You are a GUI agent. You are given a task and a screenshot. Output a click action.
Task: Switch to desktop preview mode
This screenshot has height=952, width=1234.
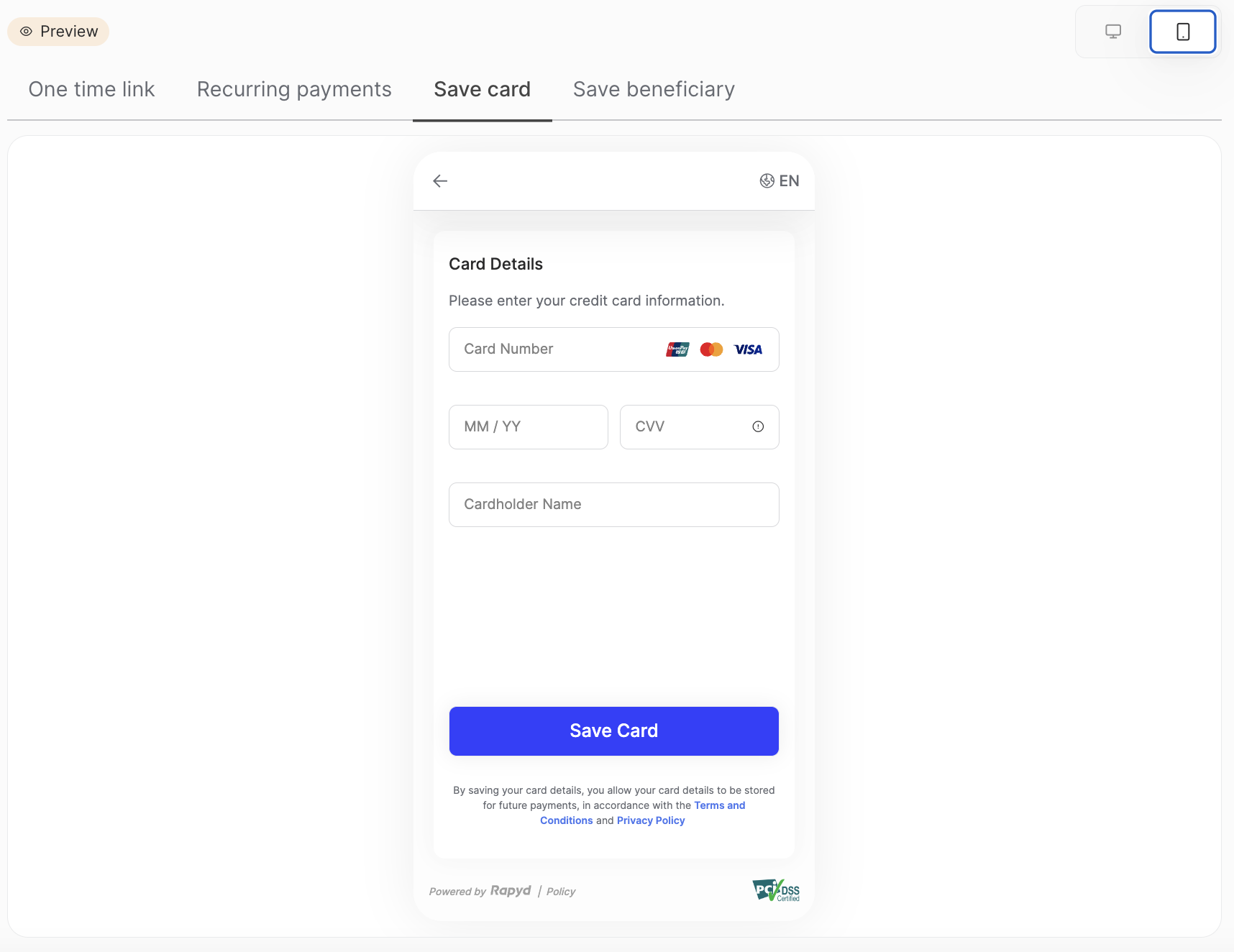1113,32
